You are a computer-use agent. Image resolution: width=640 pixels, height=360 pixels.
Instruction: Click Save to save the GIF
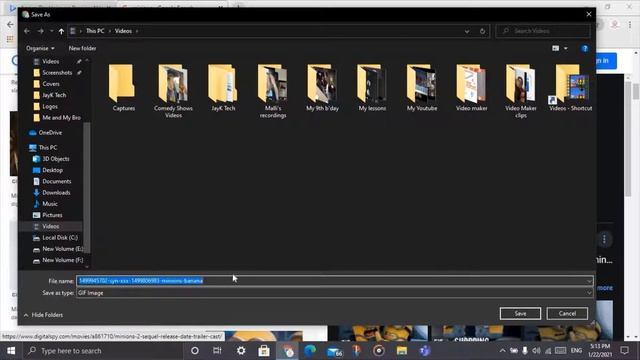pyautogui.click(x=520, y=313)
